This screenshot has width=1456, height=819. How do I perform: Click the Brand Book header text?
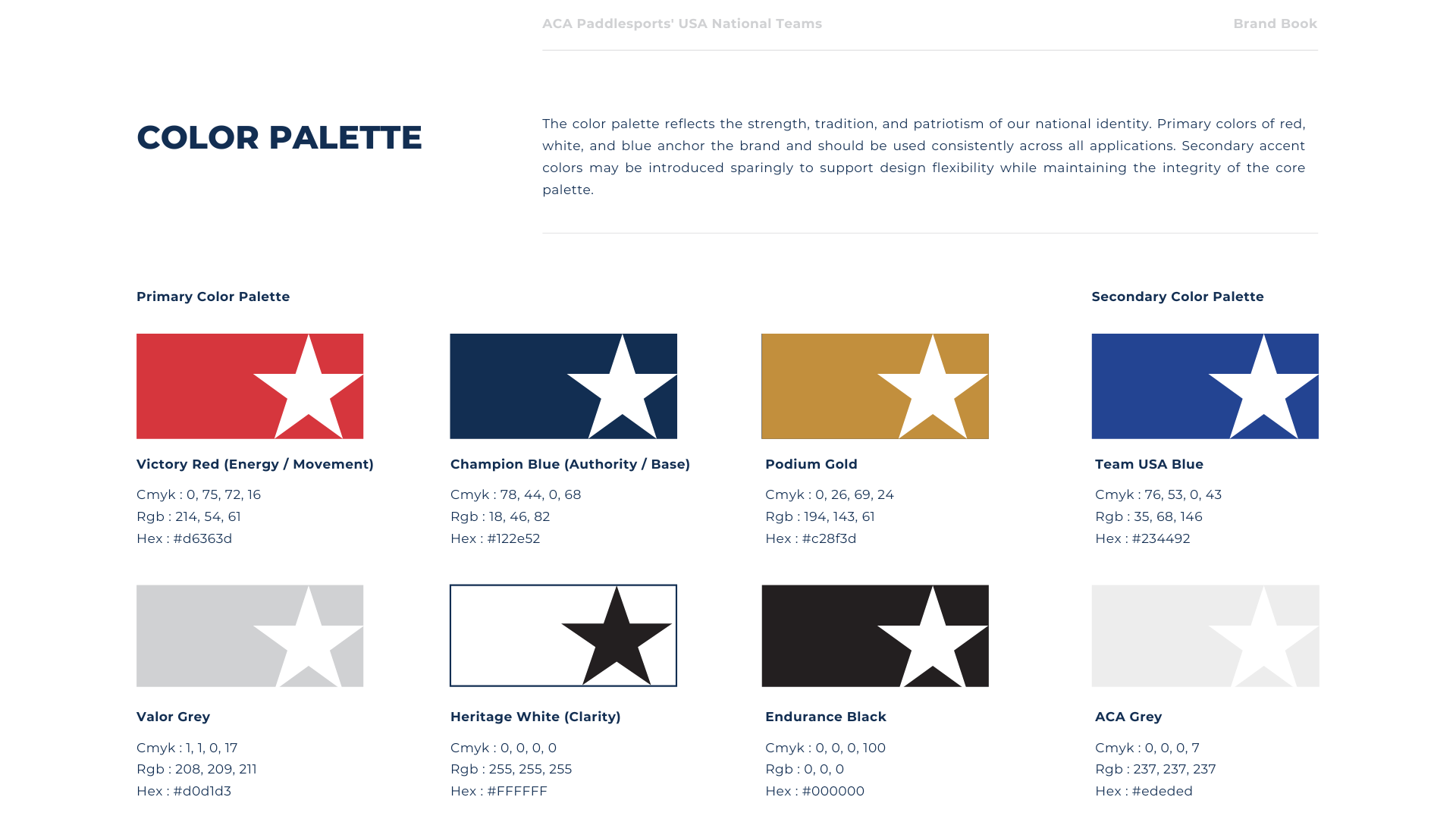[1275, 24]
